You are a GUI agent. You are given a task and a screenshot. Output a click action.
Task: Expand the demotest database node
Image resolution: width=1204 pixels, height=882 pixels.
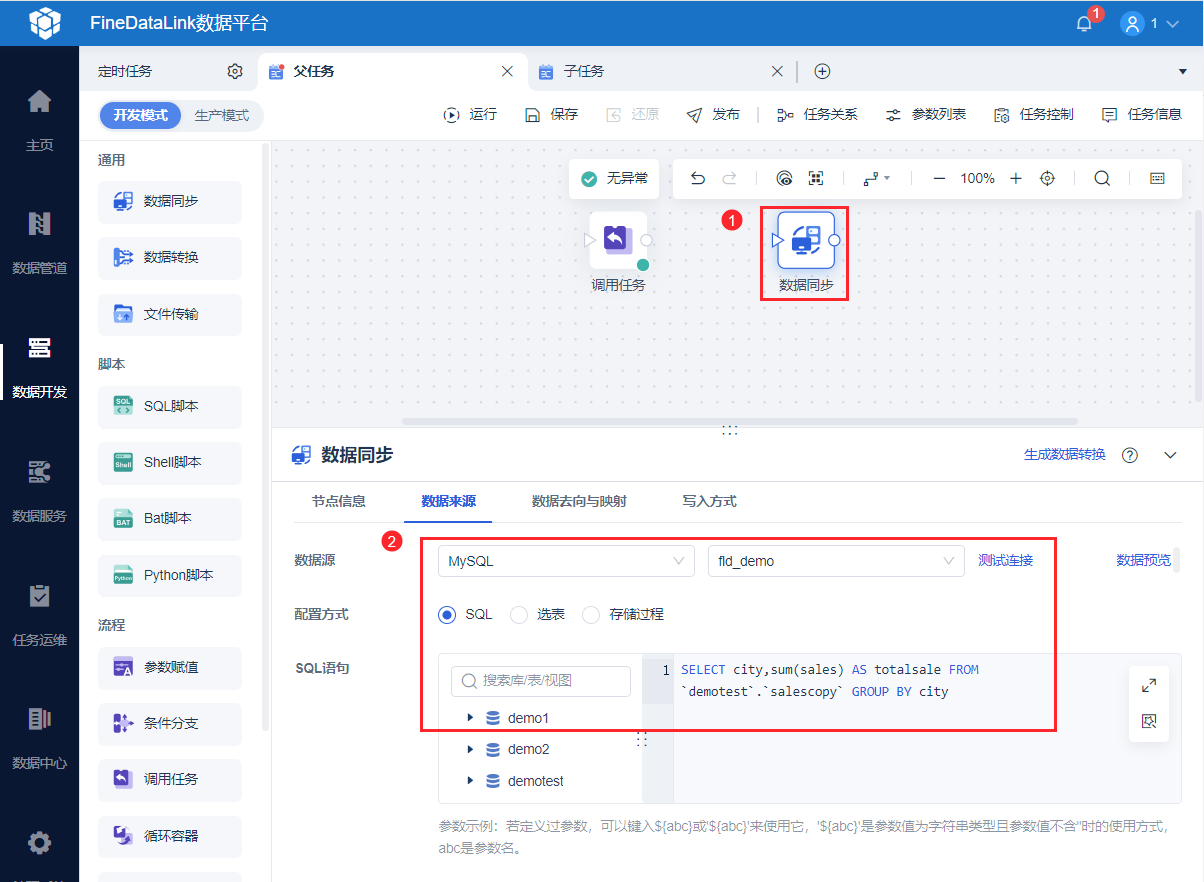point(470,781)
